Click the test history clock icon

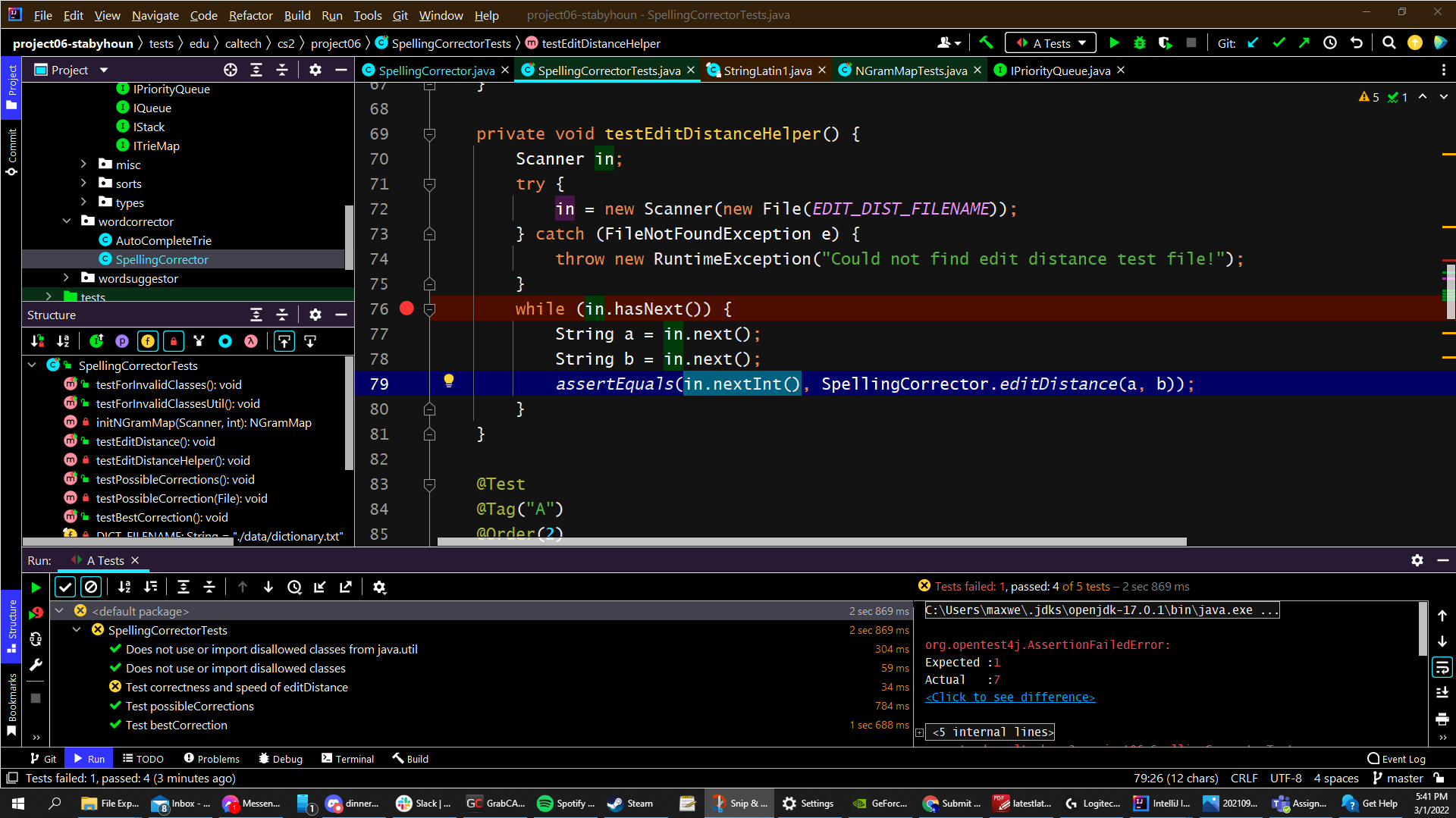294,587
